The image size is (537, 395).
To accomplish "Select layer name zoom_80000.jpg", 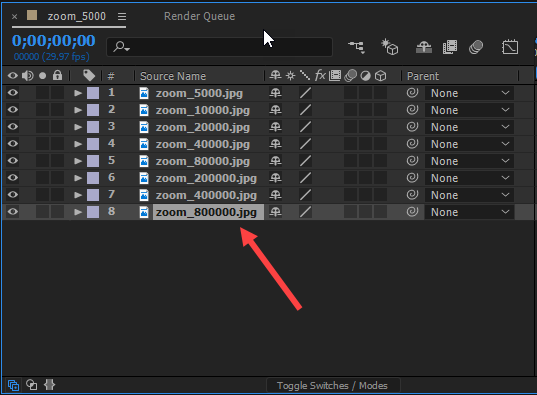I will pos(203,161).
